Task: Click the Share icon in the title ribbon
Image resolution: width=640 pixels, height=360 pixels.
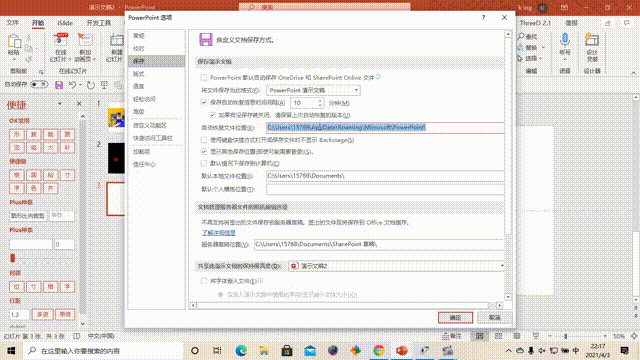Action: (x=608, y=23)
